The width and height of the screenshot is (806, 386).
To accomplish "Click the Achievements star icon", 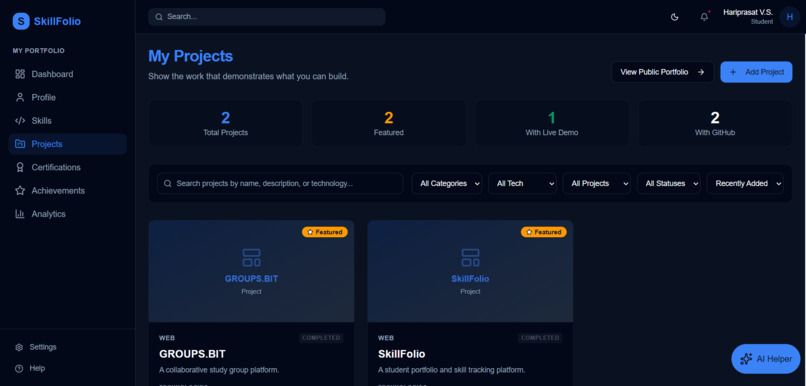I will 20,191.
